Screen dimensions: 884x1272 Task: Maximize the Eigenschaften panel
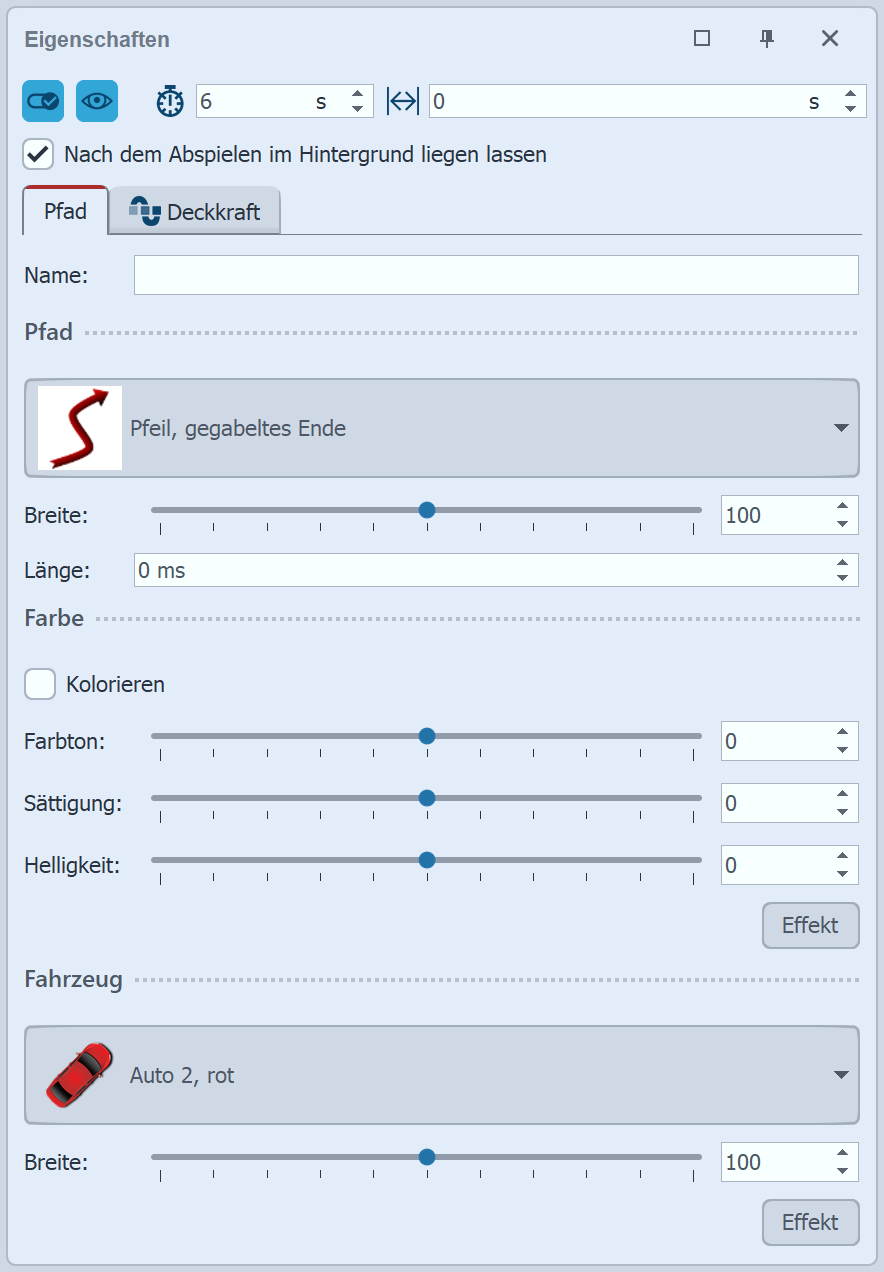pyautogui.click(x=702, y=39)
